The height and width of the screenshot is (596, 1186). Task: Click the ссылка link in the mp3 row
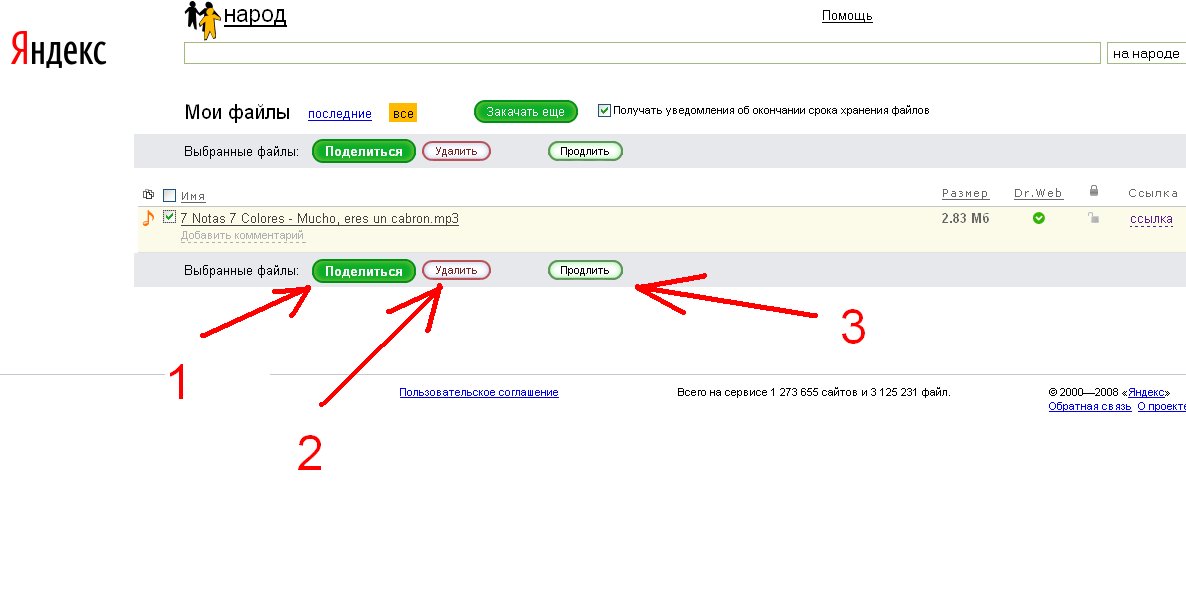tap(1151, 219)
